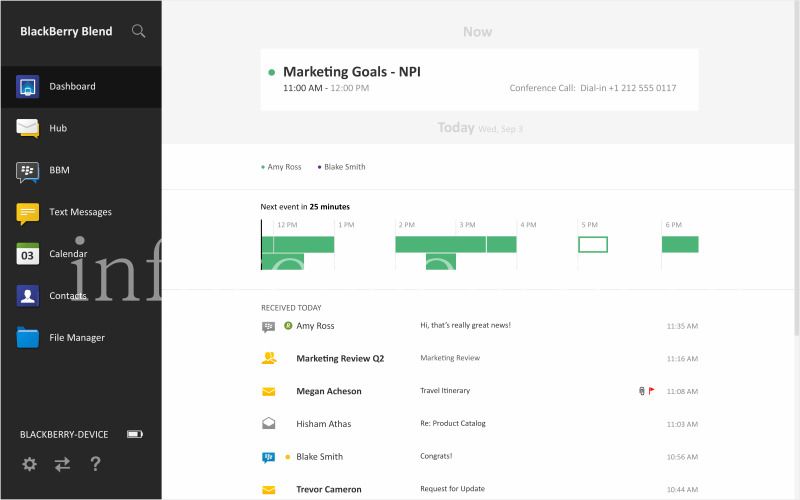Click the meeting icon for Marketing Review Q2

click(269, 358)
